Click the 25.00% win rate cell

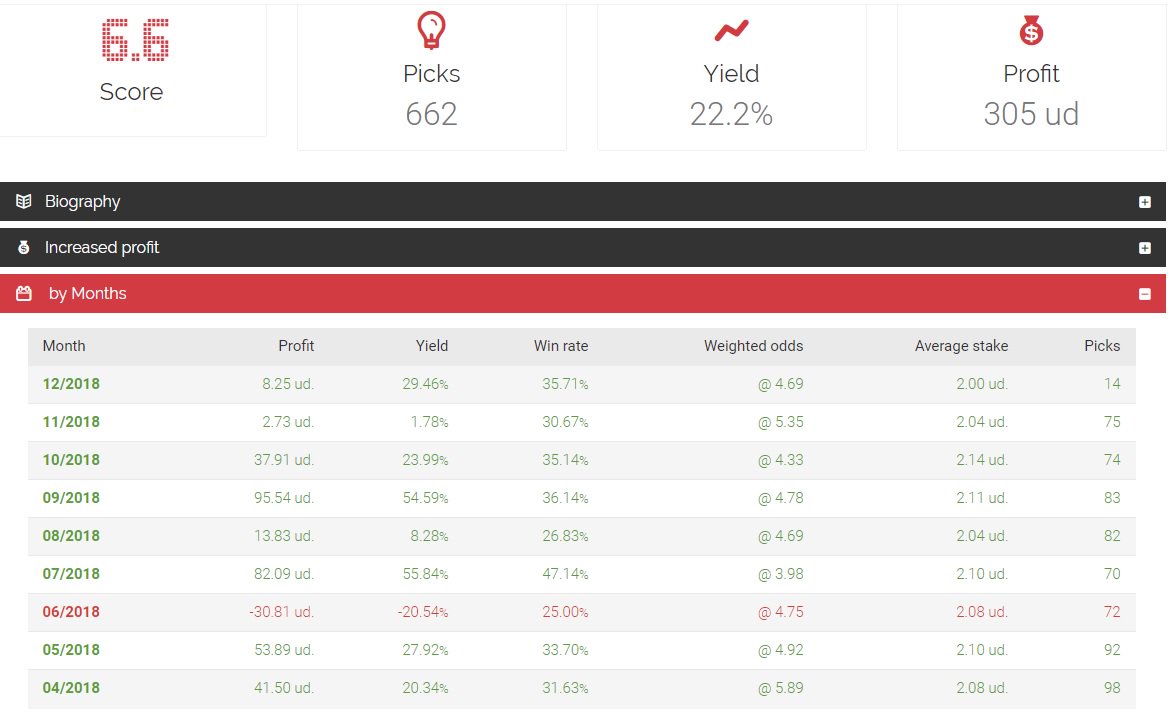(x=565, y=612)
